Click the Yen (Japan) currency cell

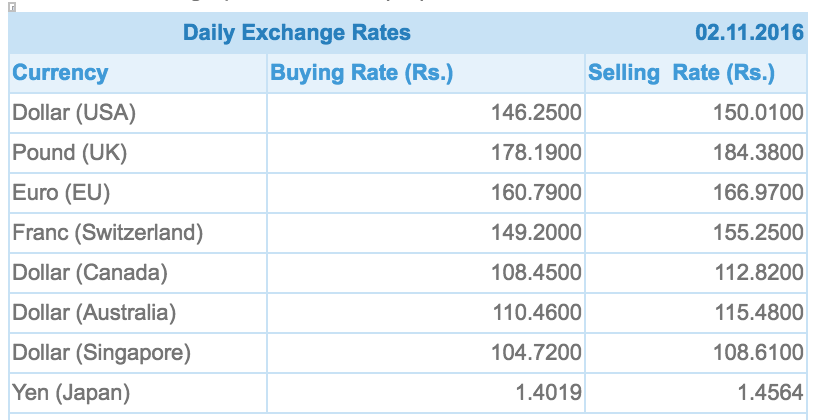(71, 393)
